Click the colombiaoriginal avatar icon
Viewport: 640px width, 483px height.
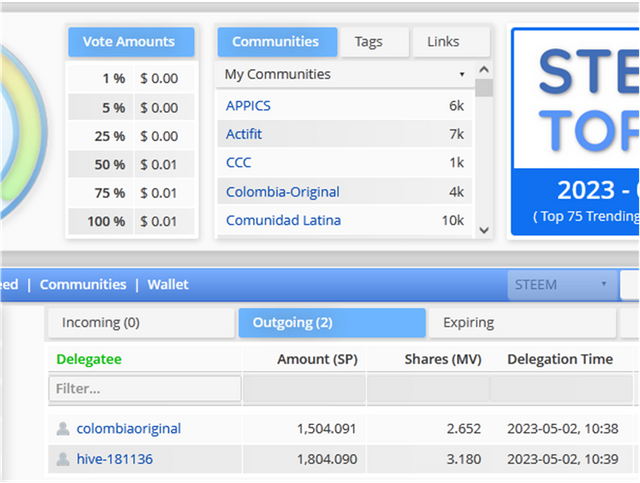(63, 429)
